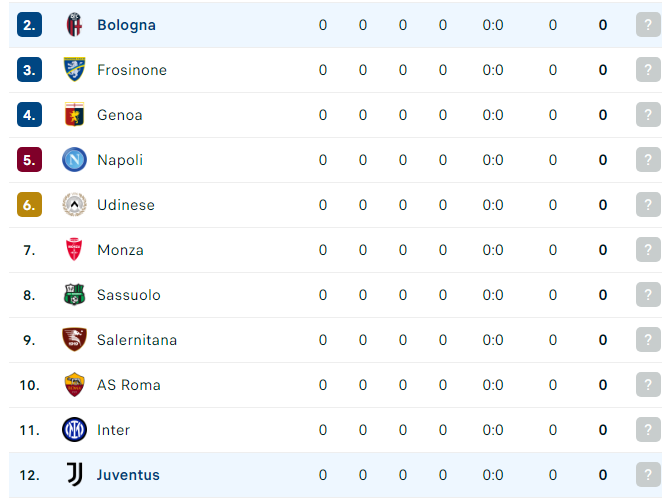Screen dimensions: 662x500
Task: Click the Udinese club crest
Action: pyautogui.click(x=74, y=205)
